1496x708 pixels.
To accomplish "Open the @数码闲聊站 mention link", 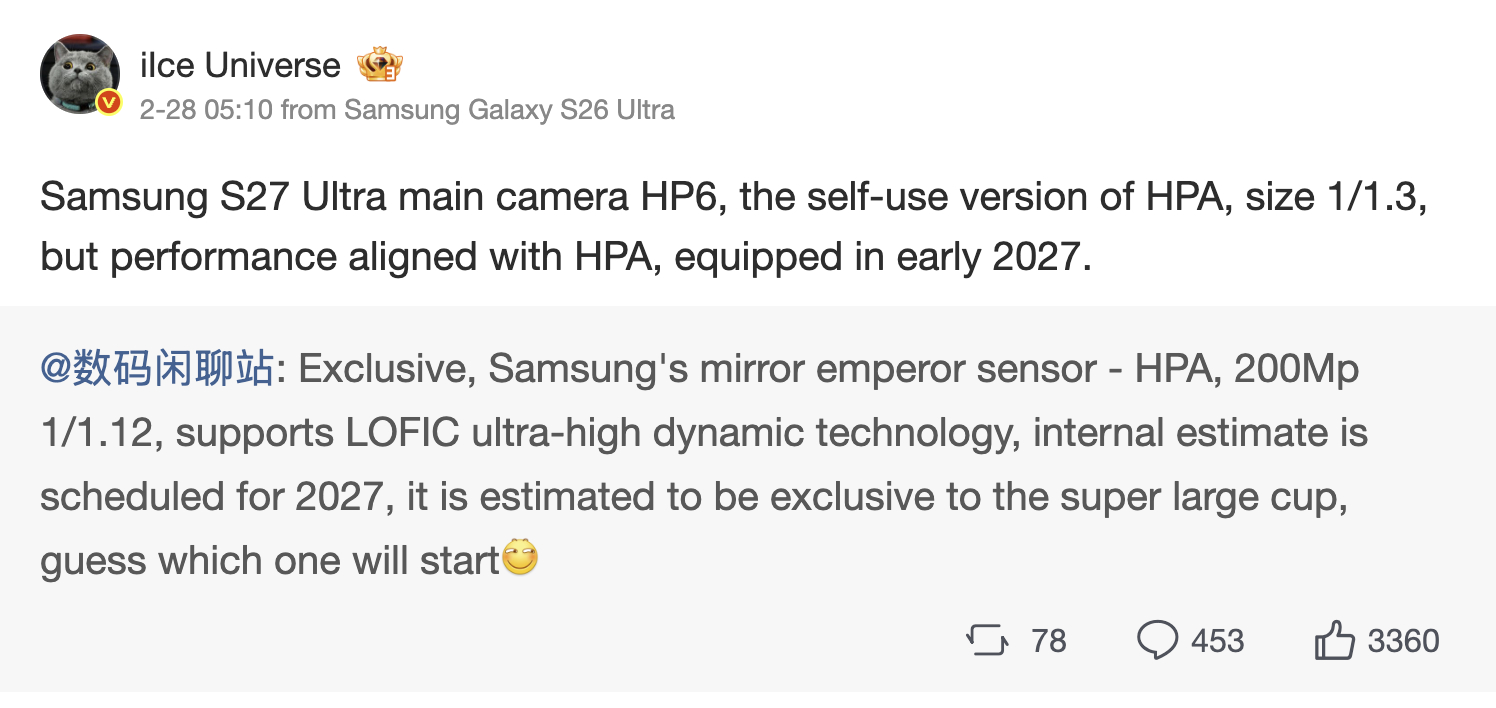I will pos(157,370).
